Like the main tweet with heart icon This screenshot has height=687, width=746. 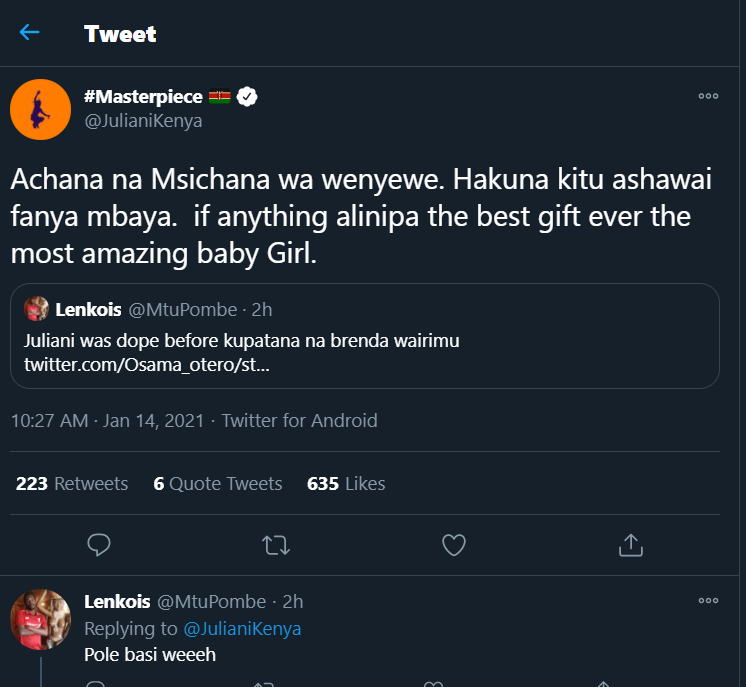pyautogui.click(x=453, y=545)
